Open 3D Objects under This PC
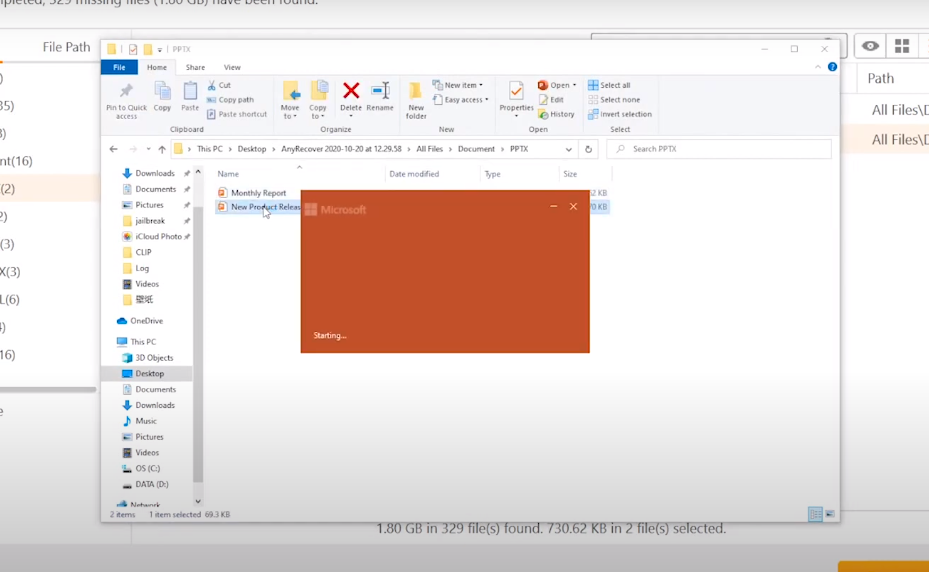The image size is (929, 572). tap(154, 358)
